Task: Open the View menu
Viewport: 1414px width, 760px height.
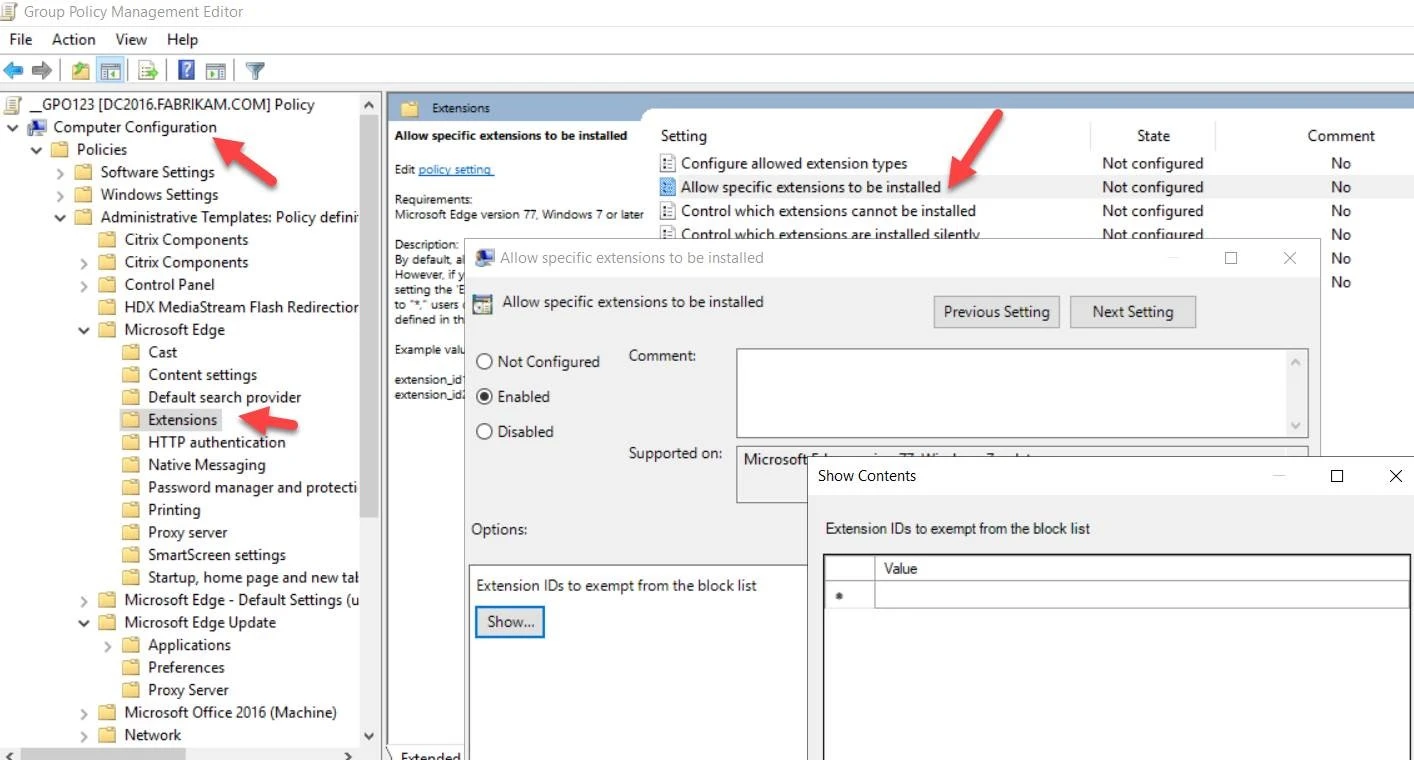Action: [x=131, y=39]
